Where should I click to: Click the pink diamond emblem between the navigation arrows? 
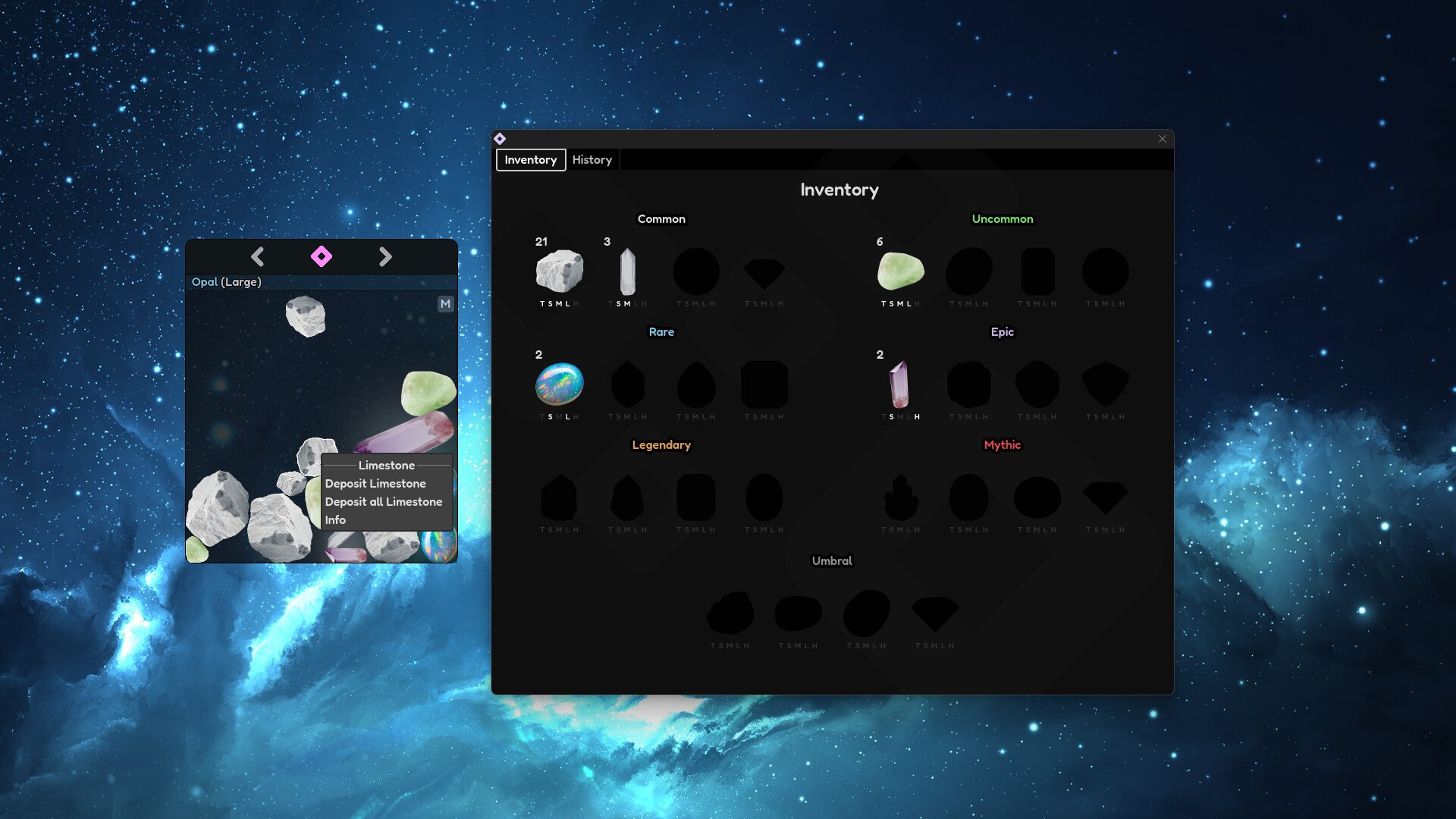322,256
